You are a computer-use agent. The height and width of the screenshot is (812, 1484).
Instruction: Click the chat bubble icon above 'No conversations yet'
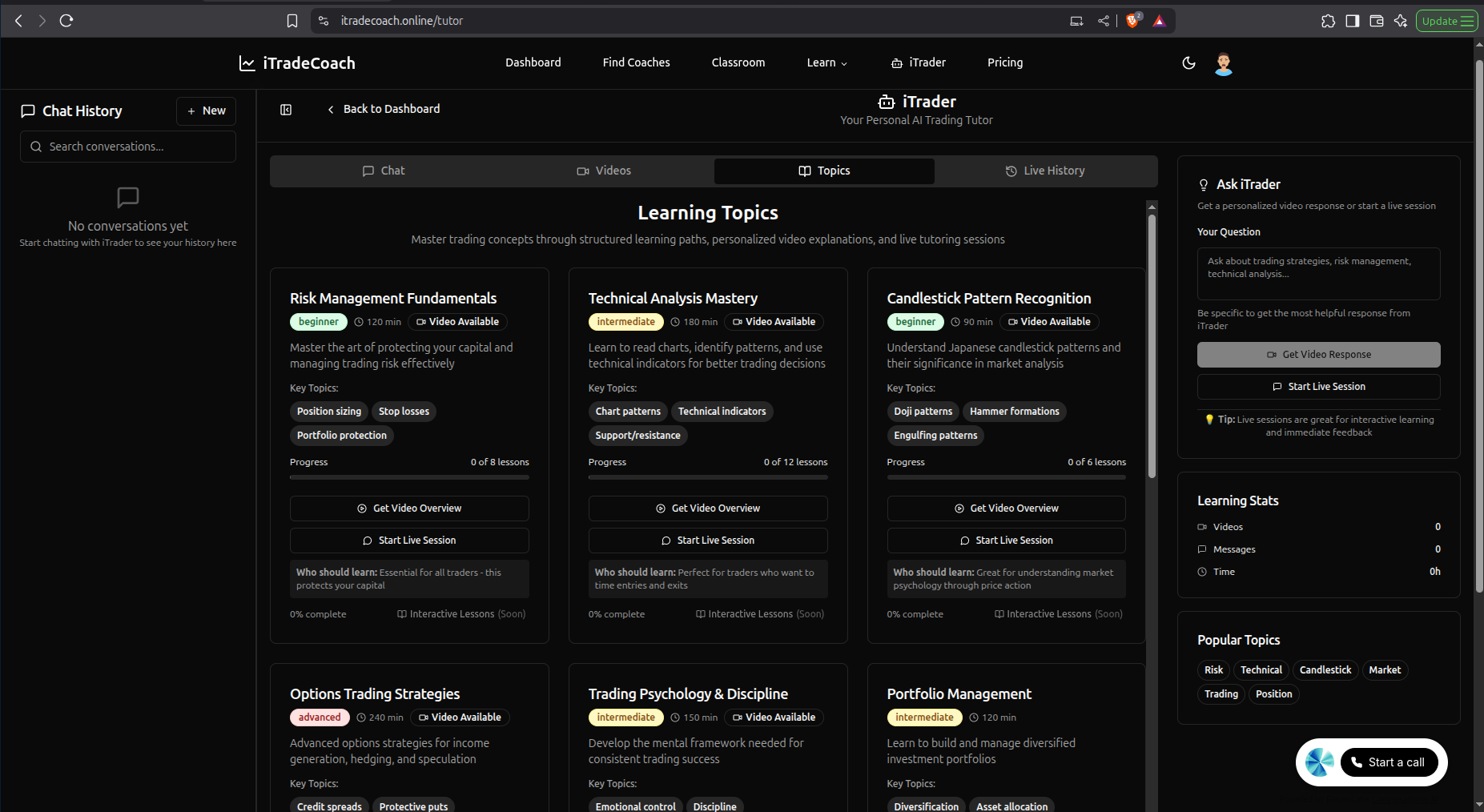click(128, 197)
